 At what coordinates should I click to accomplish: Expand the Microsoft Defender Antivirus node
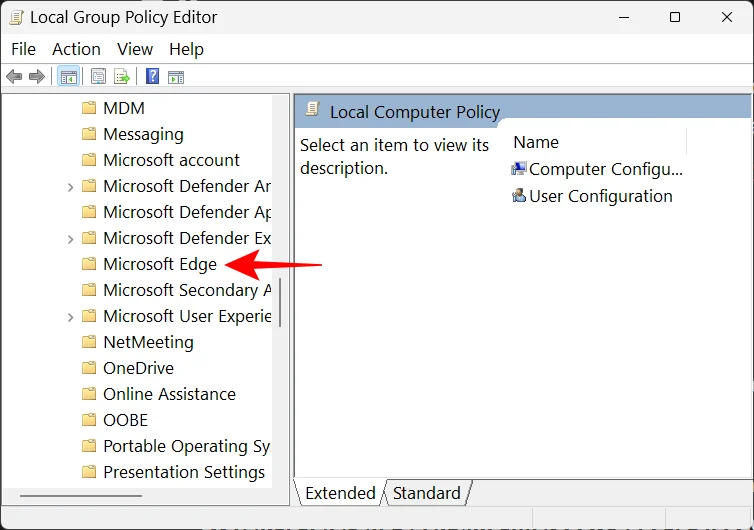pos(70,187)
